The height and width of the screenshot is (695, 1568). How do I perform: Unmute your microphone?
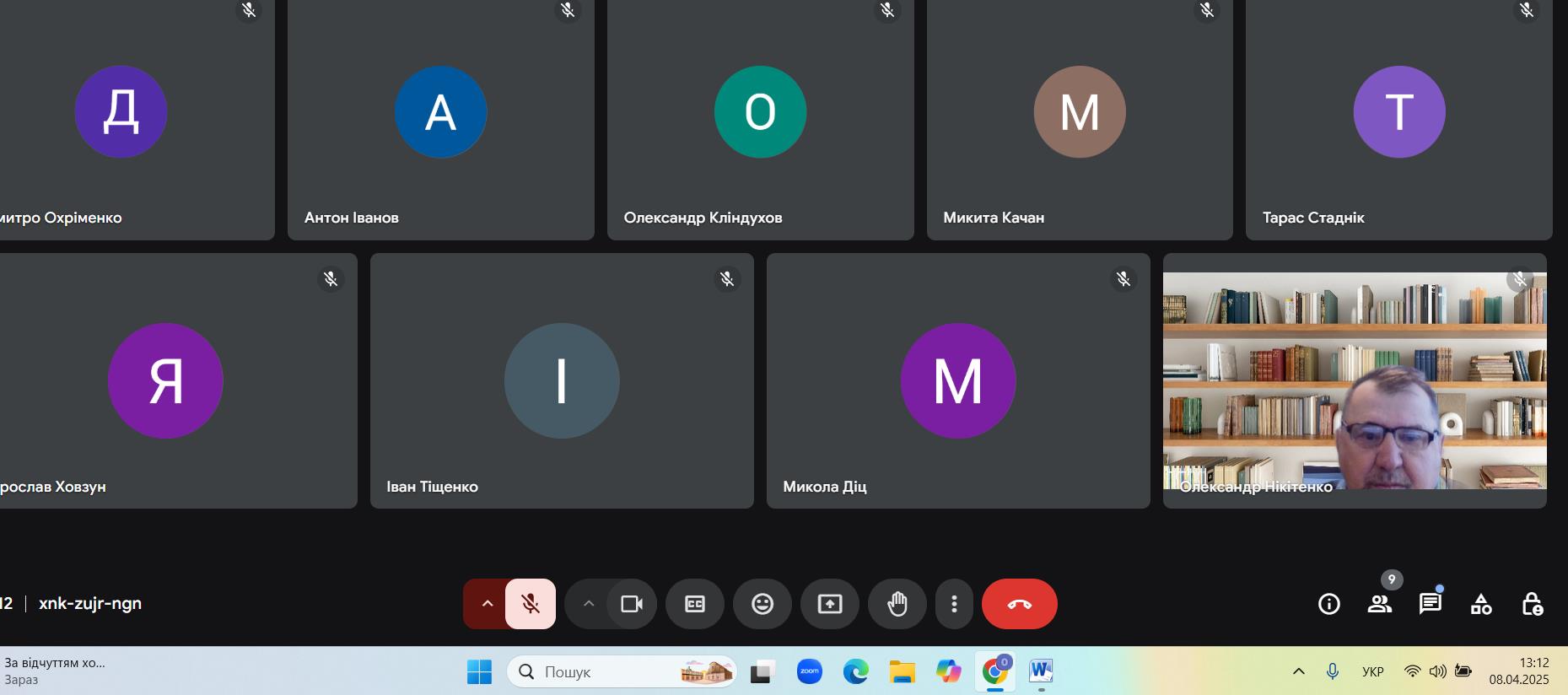tap(531, 604)
